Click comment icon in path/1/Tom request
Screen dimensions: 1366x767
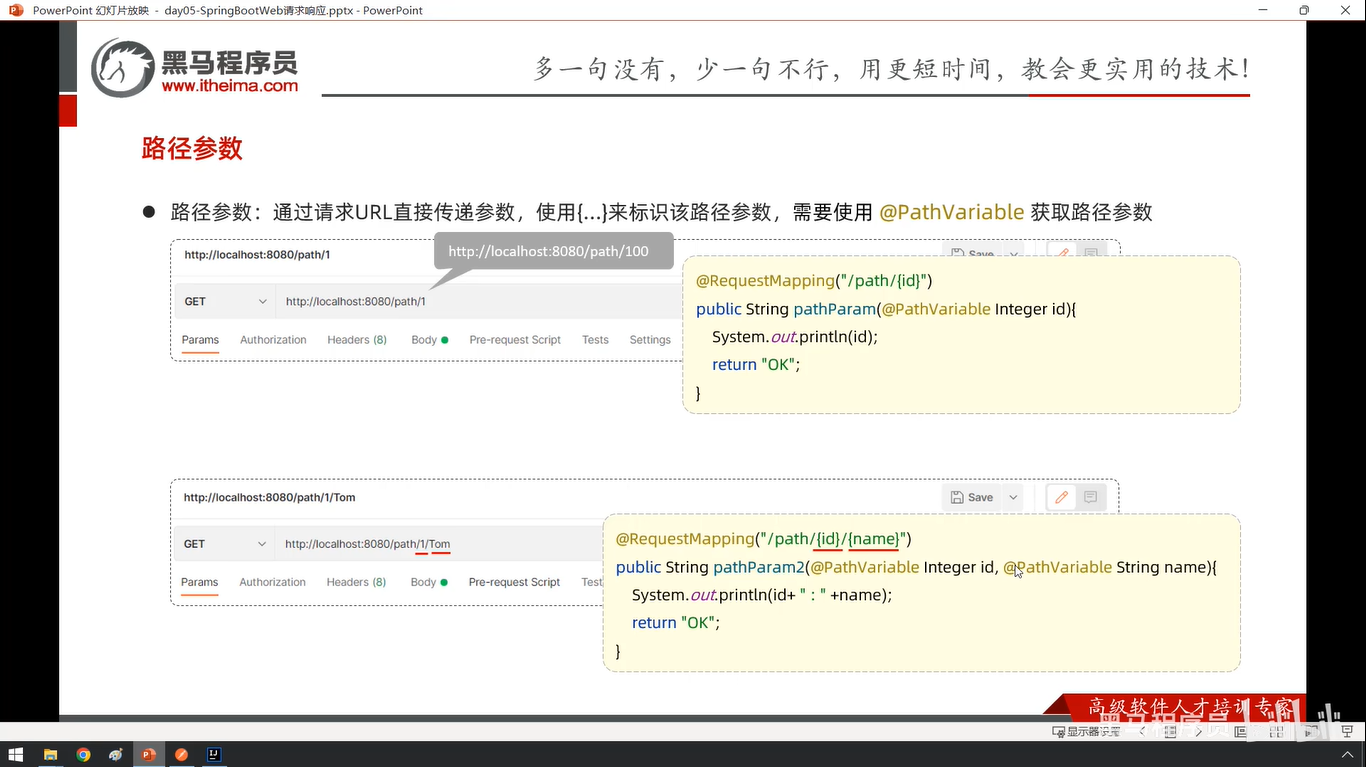1091,497
